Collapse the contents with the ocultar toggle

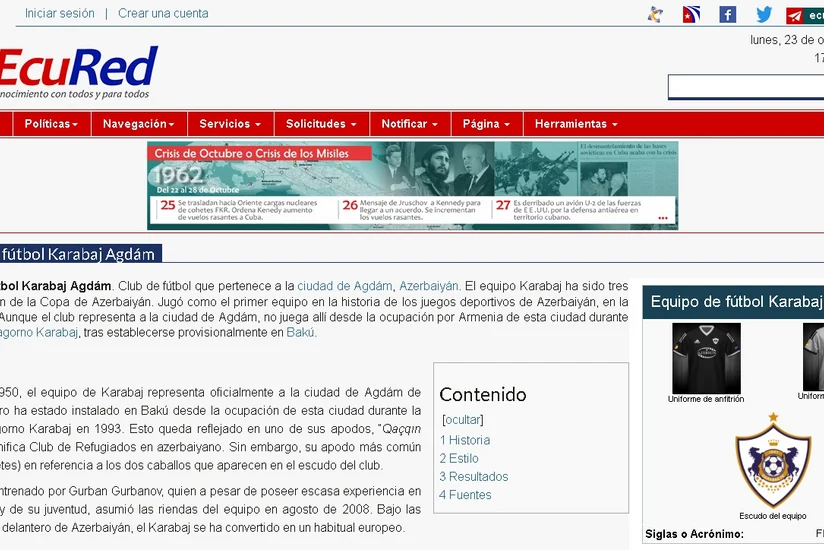[x=463, y=420]
